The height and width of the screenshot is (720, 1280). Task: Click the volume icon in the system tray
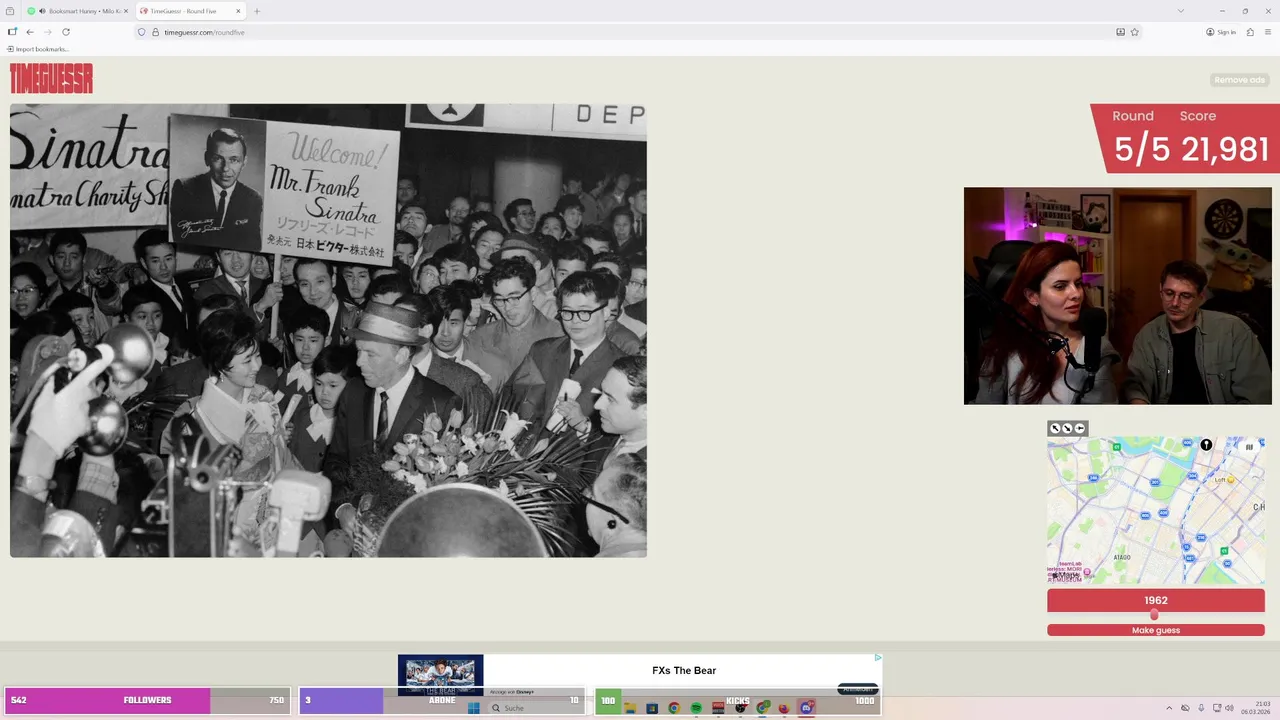(x=1229, y=708)
